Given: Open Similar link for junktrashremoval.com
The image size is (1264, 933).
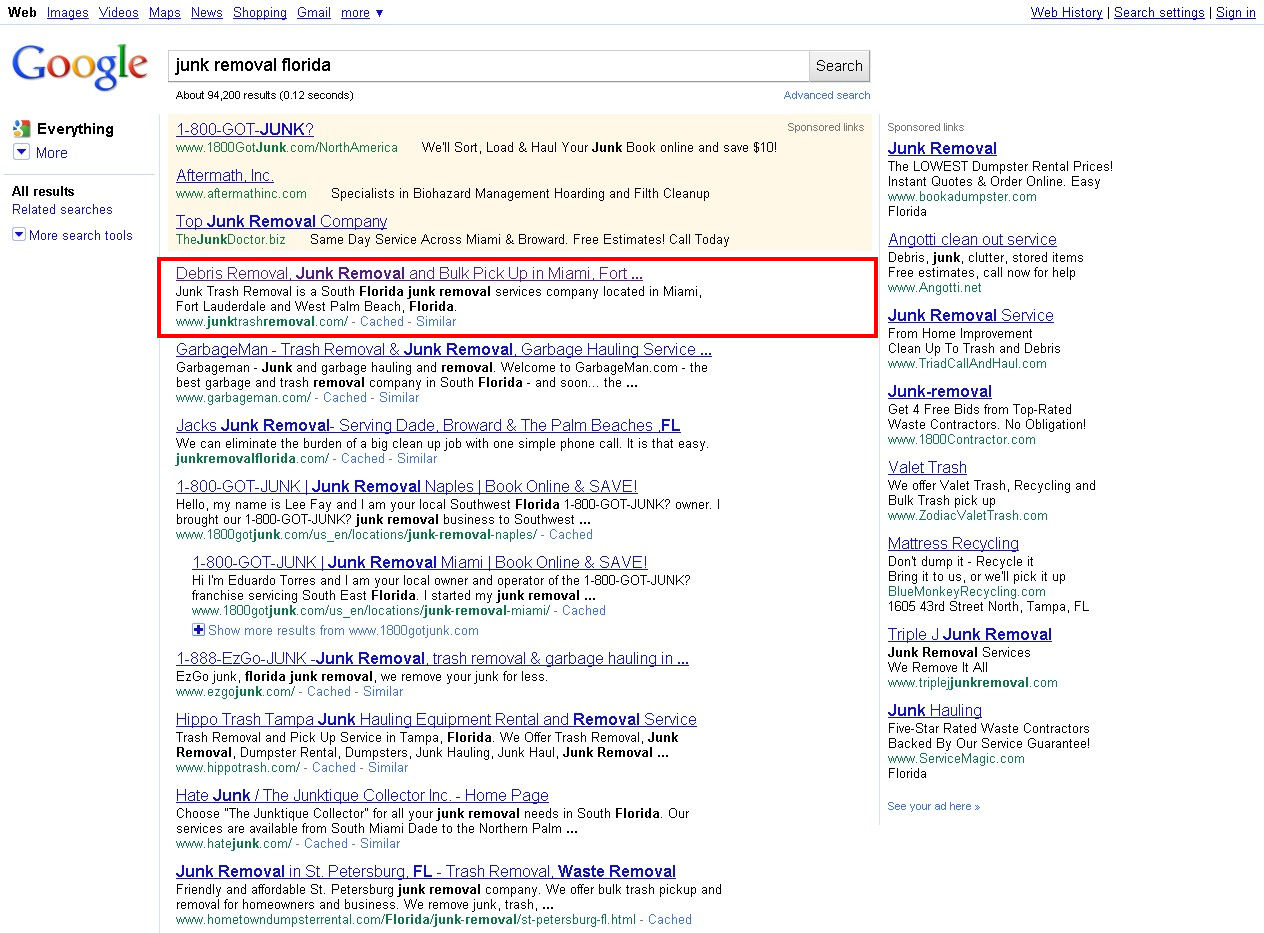Looking at the screenshot, I should [x=436, y=322].
